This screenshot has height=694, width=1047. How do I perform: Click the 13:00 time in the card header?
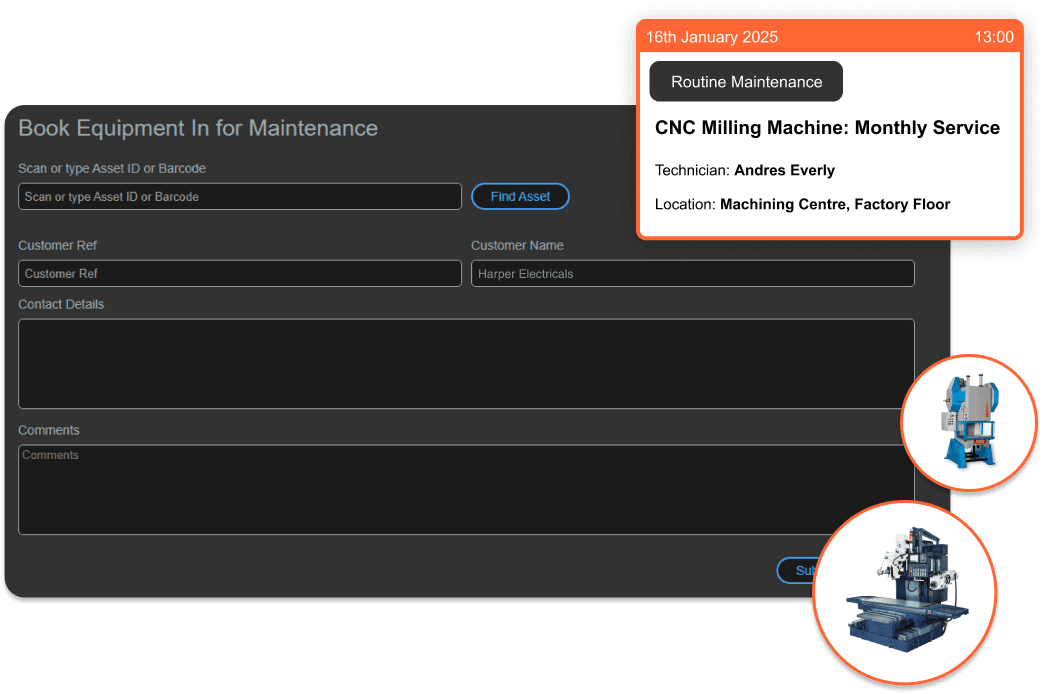[x=993, y=37]
